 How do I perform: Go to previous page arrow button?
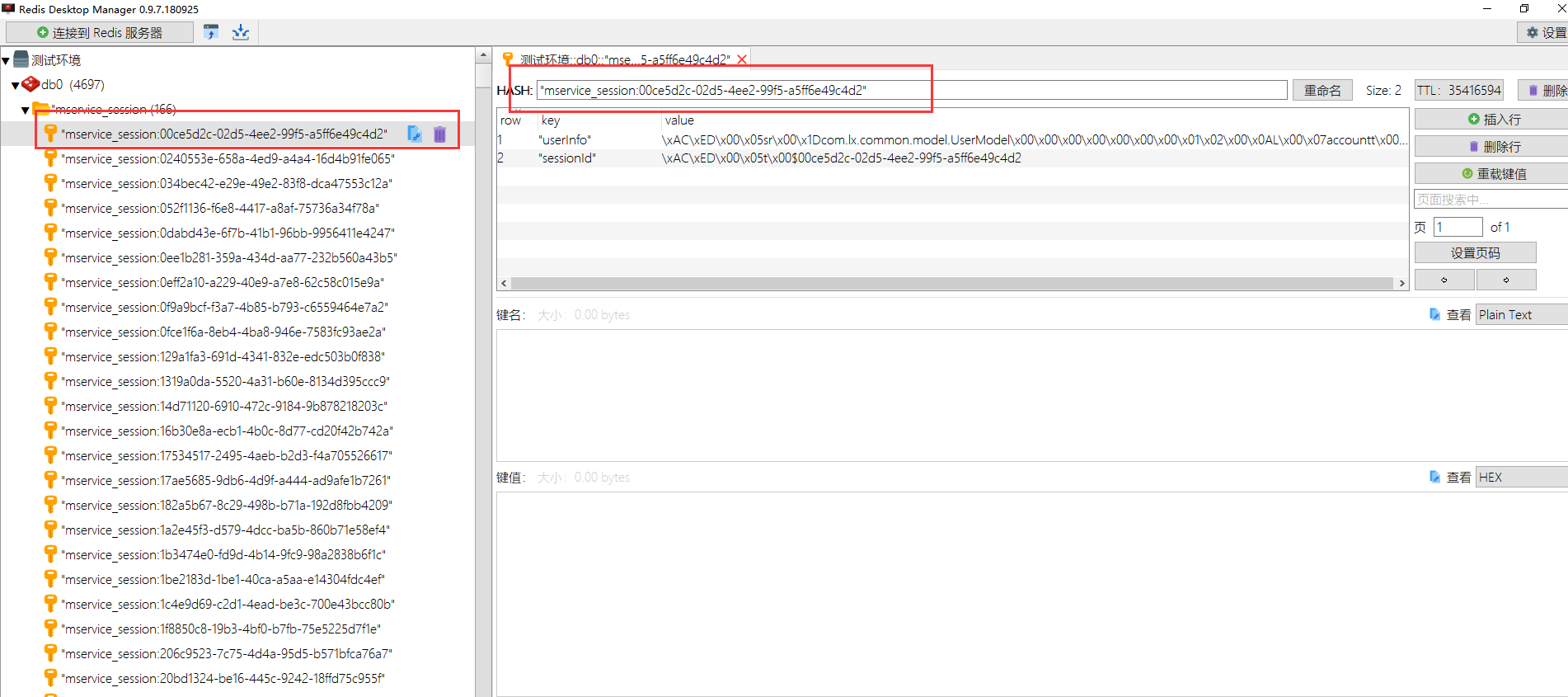coord(1444,280)
